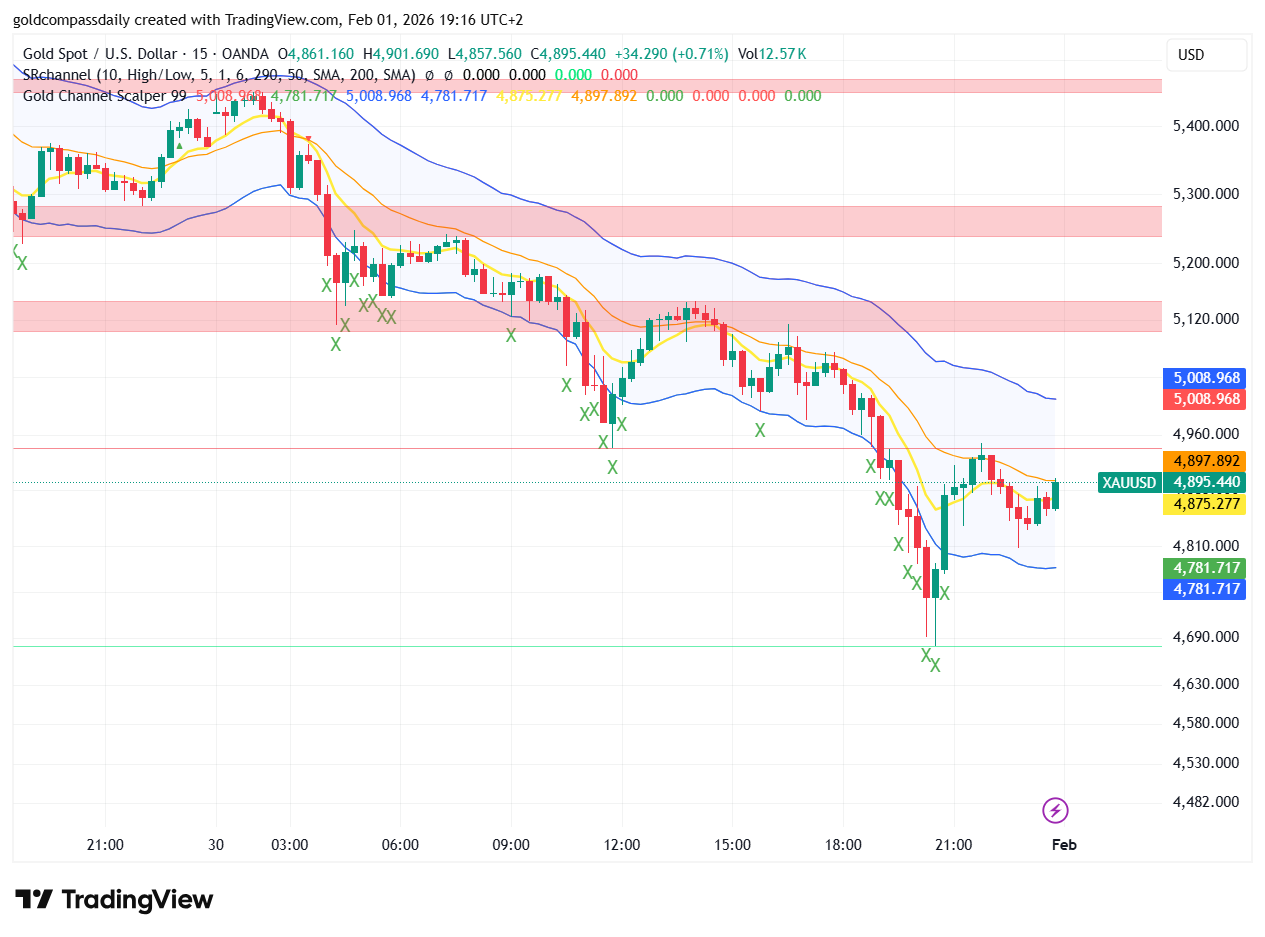The width and height of the screenshot is (1265, 937).
Task: Hide the Gold Channel Scalper 99 indicator
Action: click(100, 96)
